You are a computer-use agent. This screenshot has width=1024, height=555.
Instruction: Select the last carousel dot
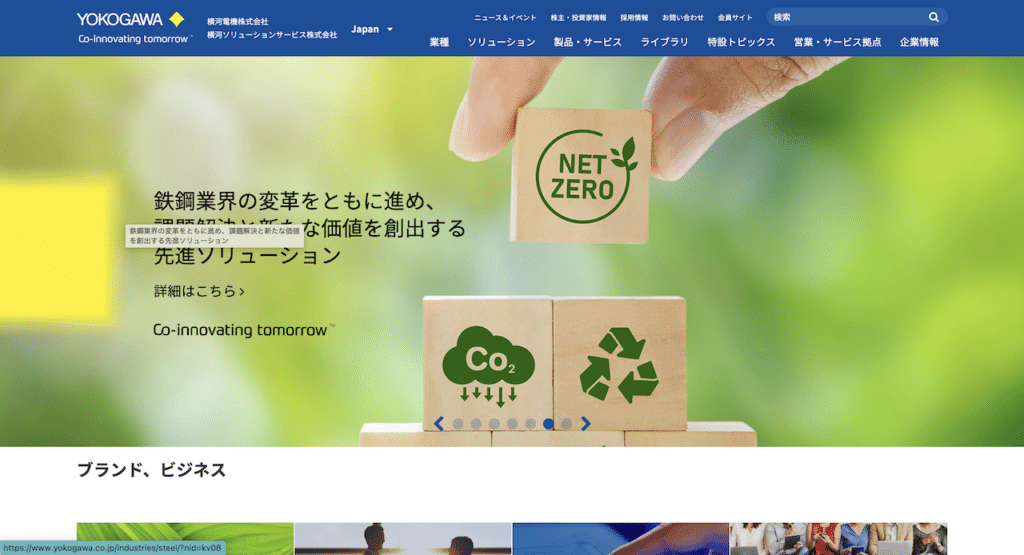click(567, 424)
